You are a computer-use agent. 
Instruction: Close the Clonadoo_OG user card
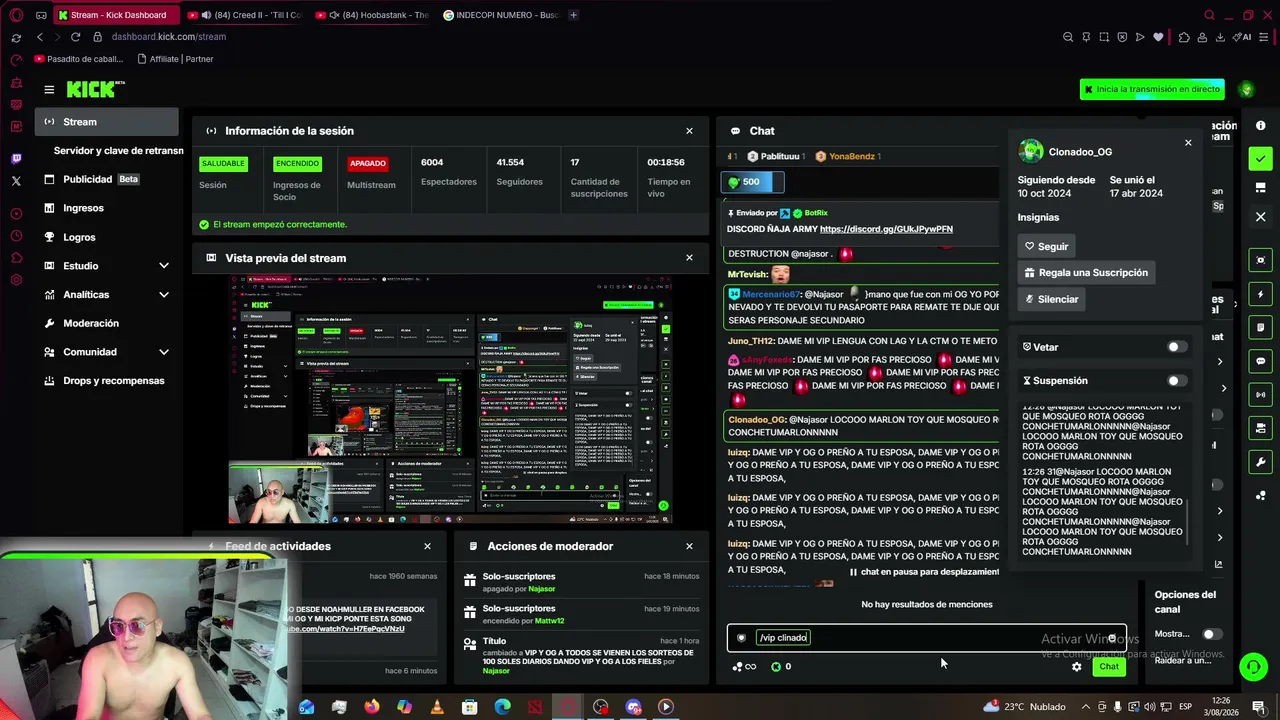(x=1188, y=143)
